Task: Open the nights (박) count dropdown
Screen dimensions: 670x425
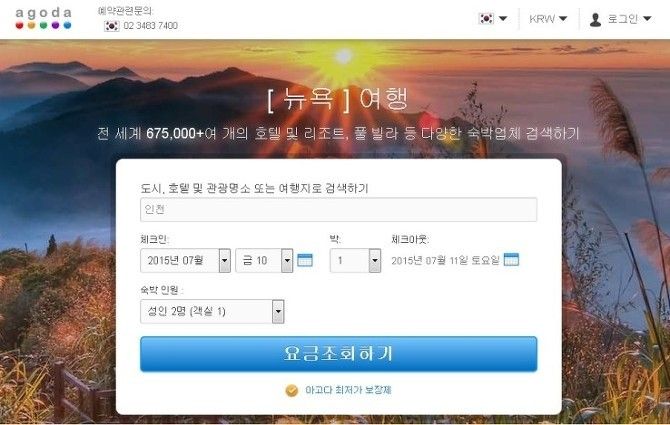Action: point(355,260)
